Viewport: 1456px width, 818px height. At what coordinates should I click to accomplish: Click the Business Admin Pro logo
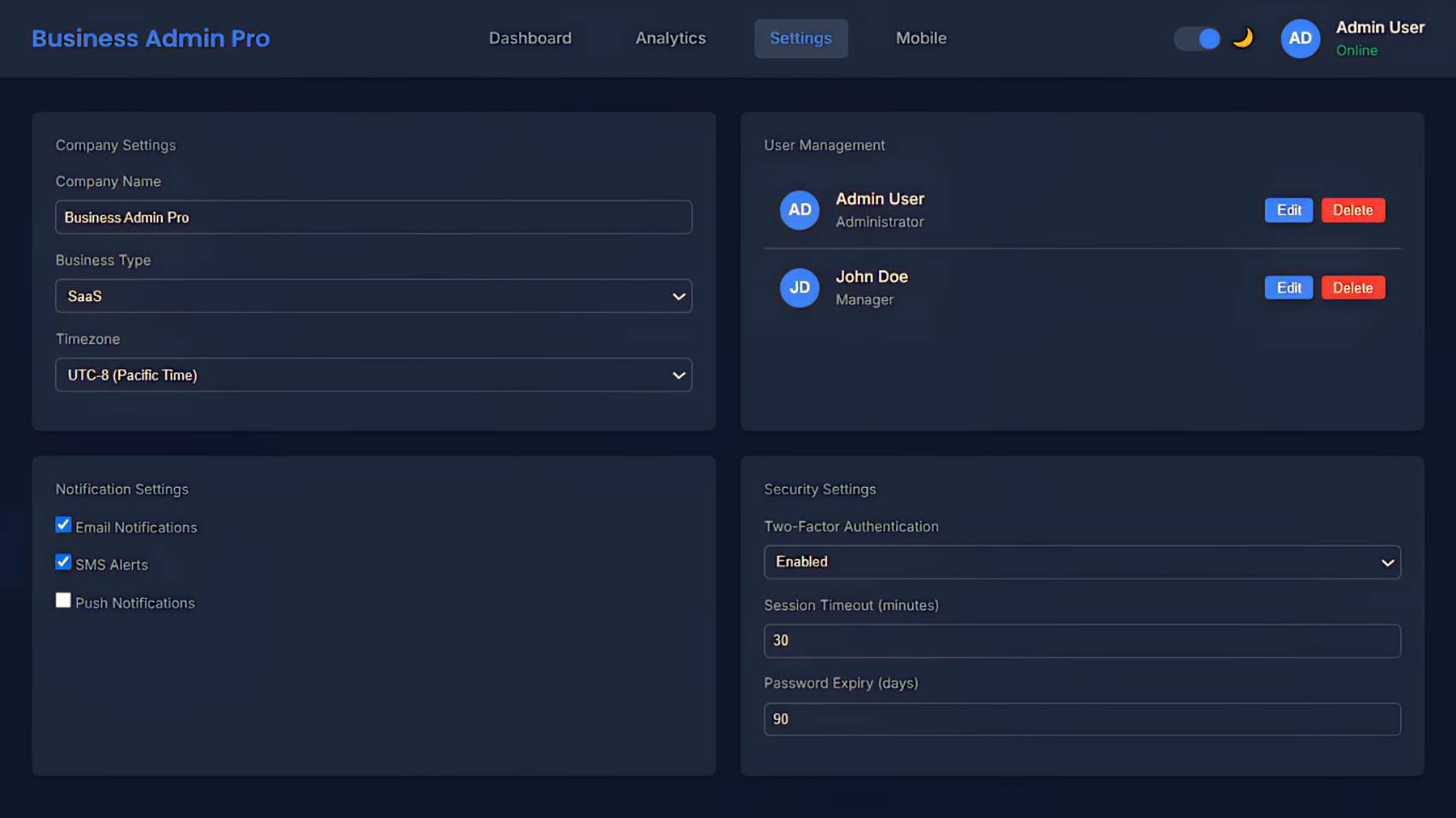(150, 38)
